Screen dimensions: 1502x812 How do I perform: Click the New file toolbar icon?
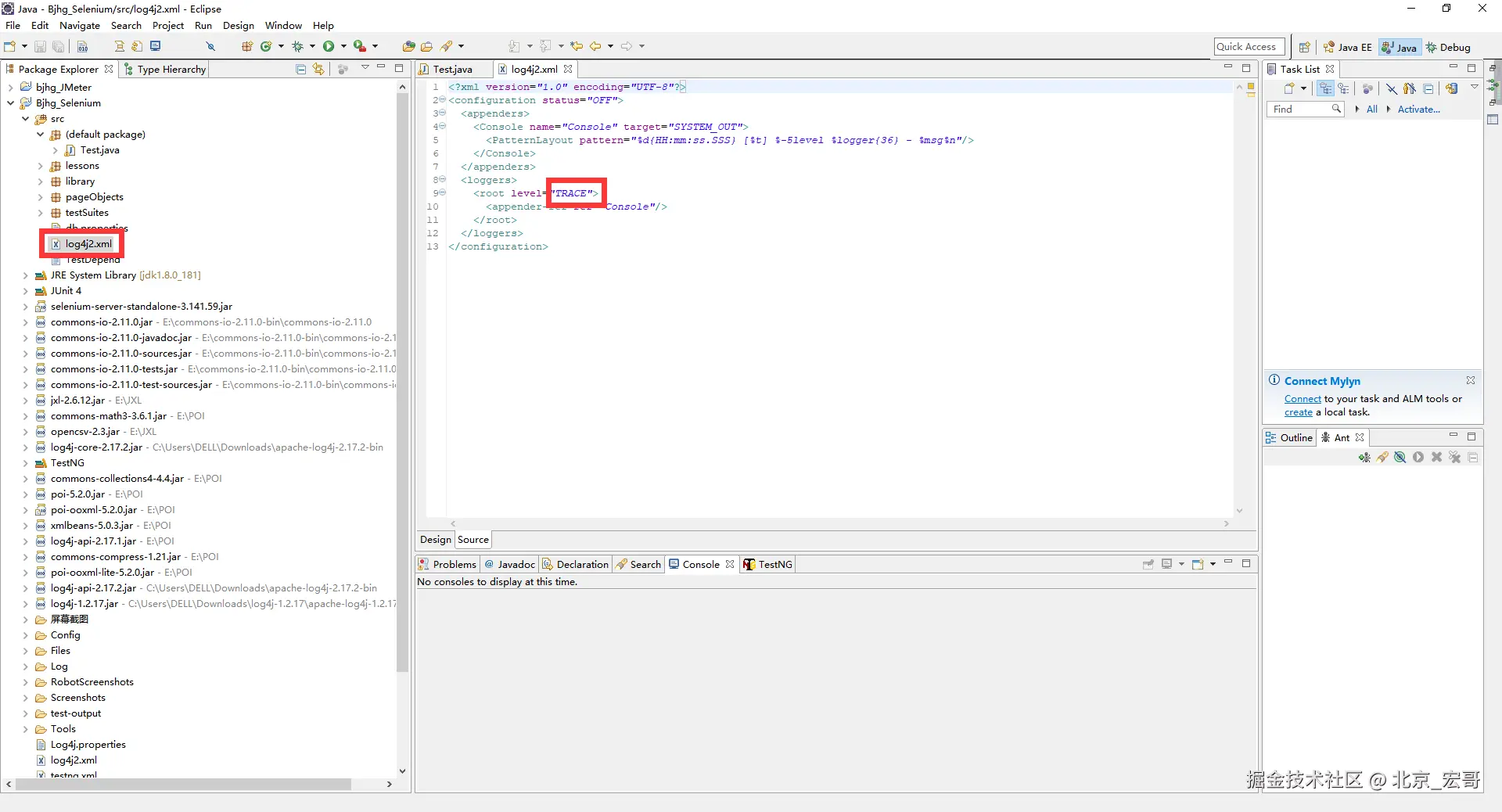click(x=10, y=47)
